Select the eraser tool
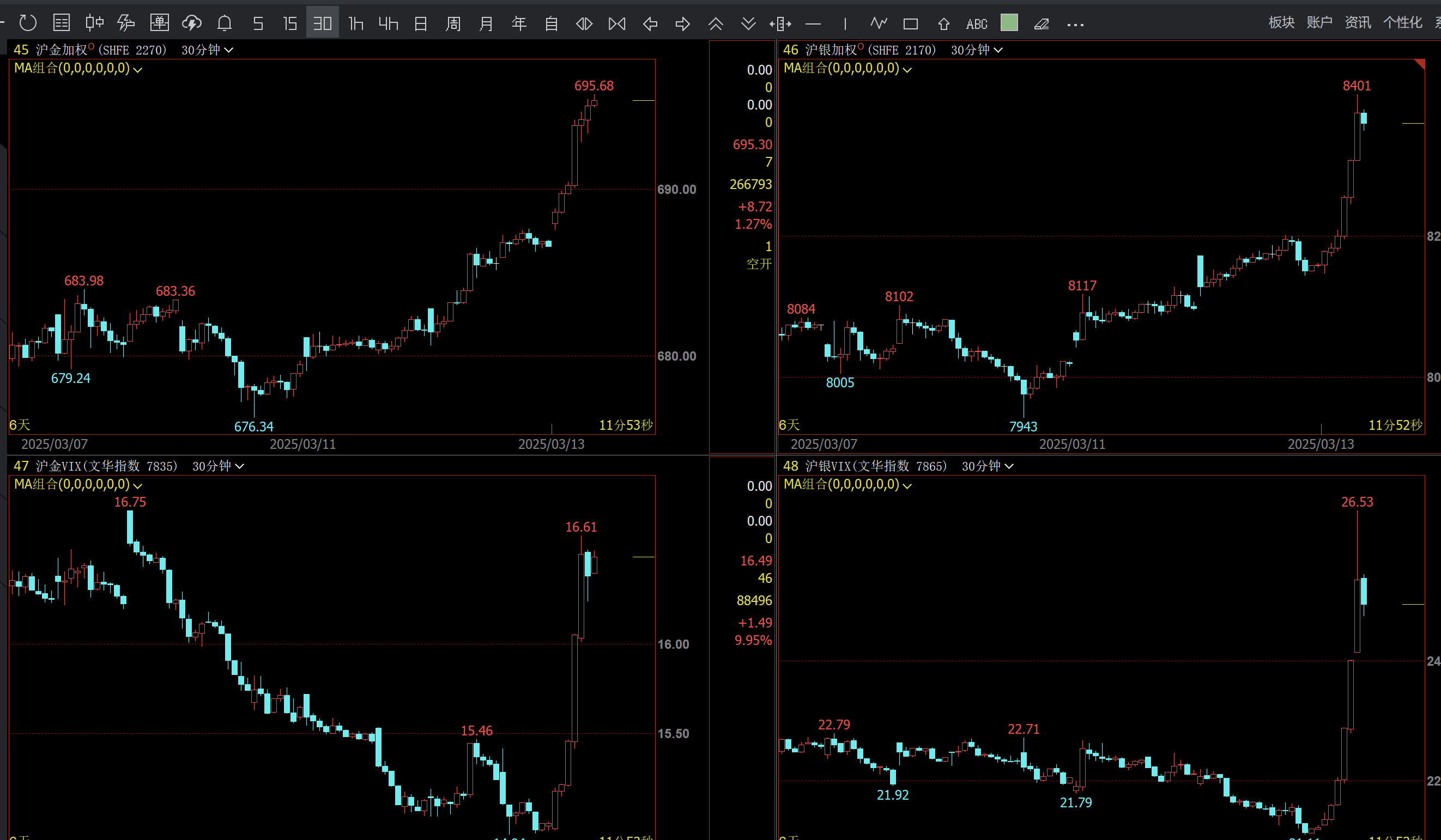The width and height of the screenshot is (1441, 840). [x=1042, y=24]
